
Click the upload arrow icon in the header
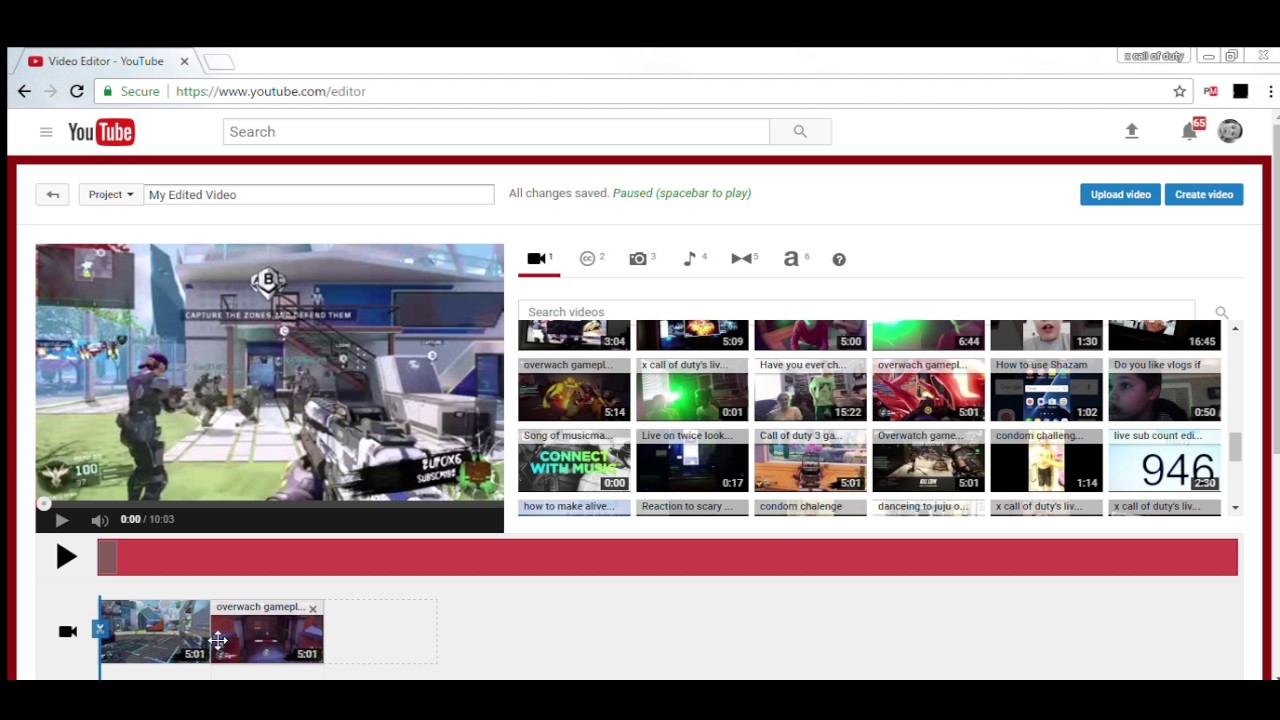click(x=1132, y=131)
